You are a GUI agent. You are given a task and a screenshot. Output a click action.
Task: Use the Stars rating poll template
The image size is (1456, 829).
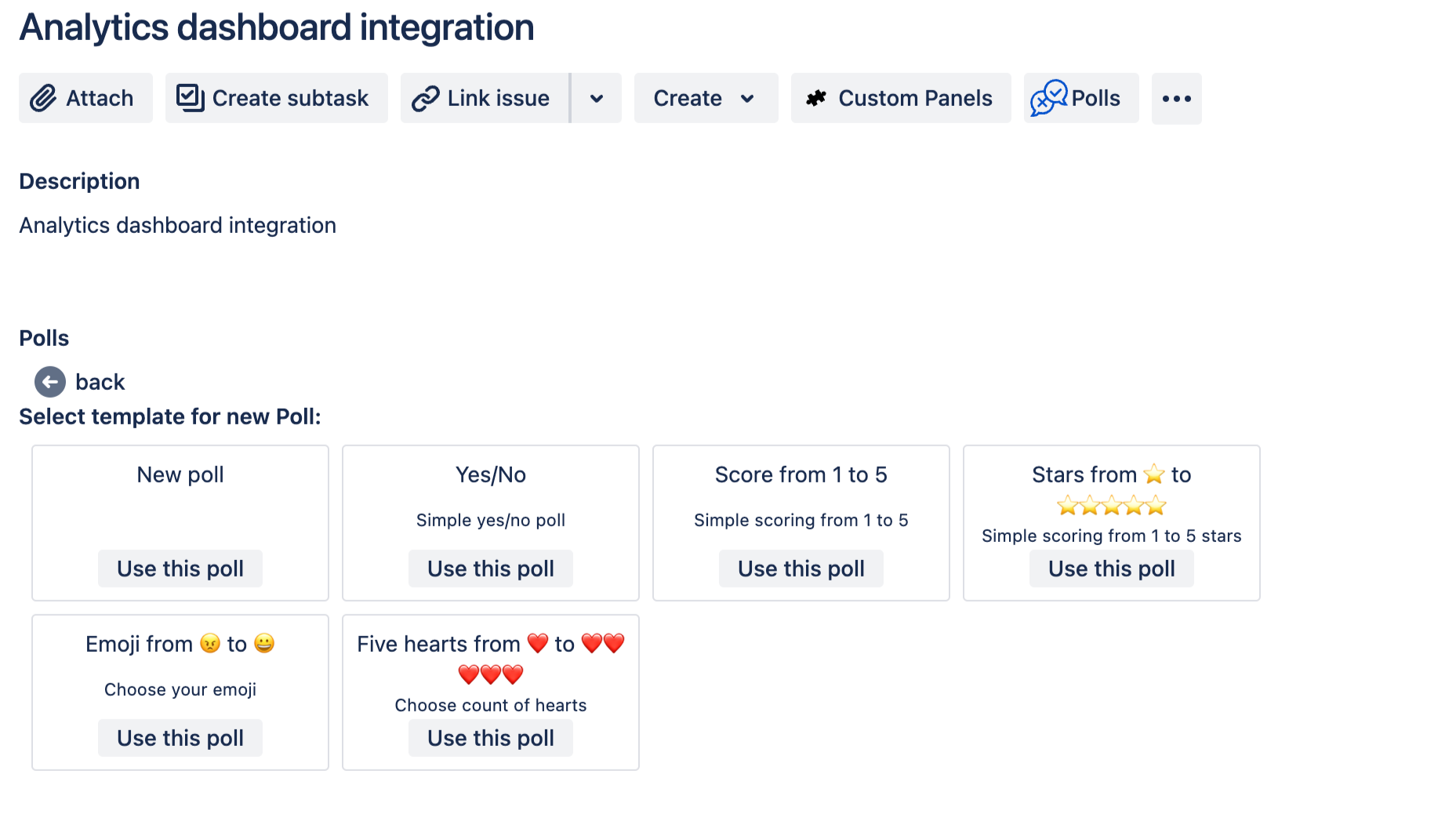tap(1111, 568)
